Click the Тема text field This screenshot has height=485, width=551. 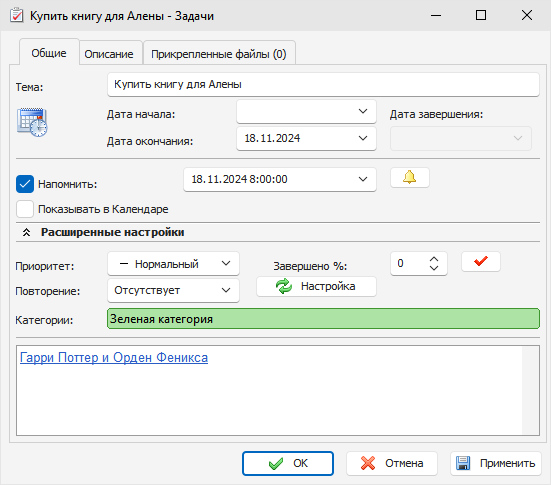pyautogui.click(x=323, y=84)
